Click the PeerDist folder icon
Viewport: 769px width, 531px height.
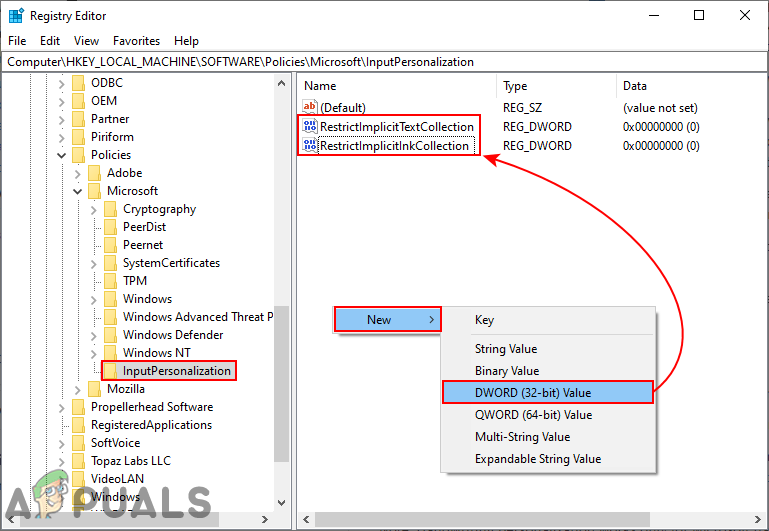(x=110, y=227)
